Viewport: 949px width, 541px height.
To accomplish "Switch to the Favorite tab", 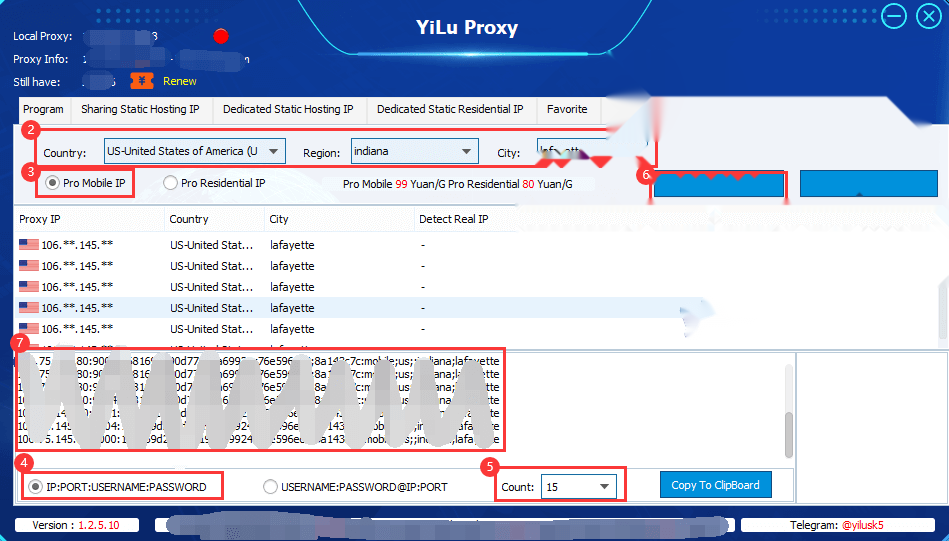I will tap(567, 110).
